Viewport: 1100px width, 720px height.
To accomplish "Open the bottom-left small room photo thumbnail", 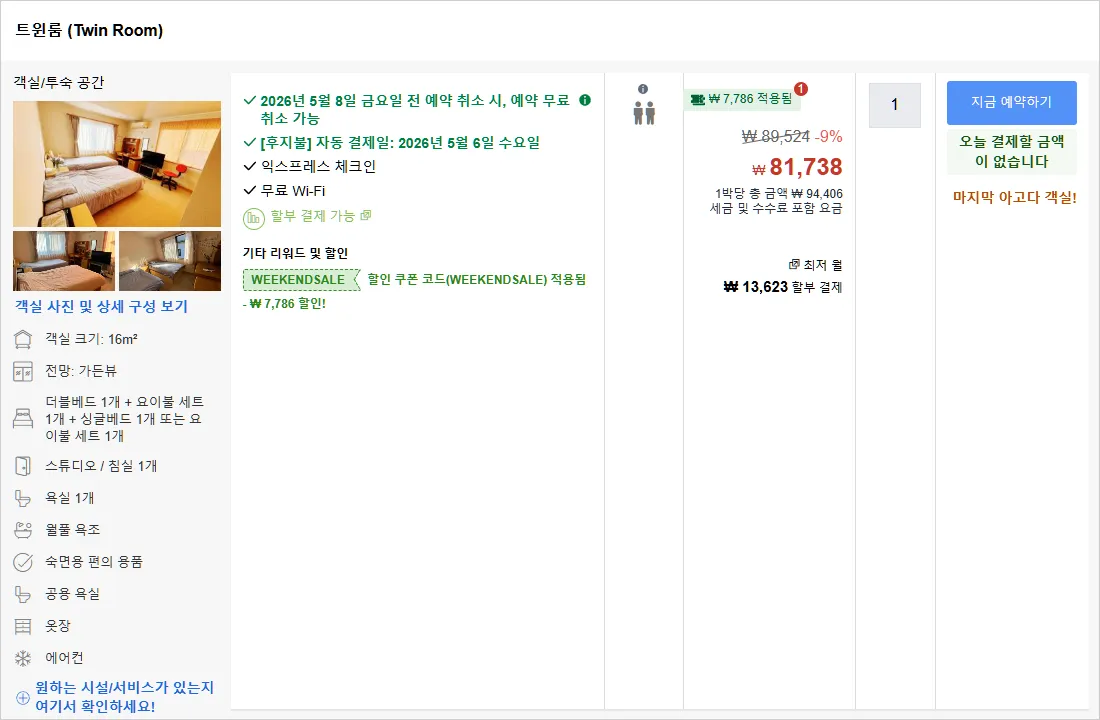I will pos(64,261).
